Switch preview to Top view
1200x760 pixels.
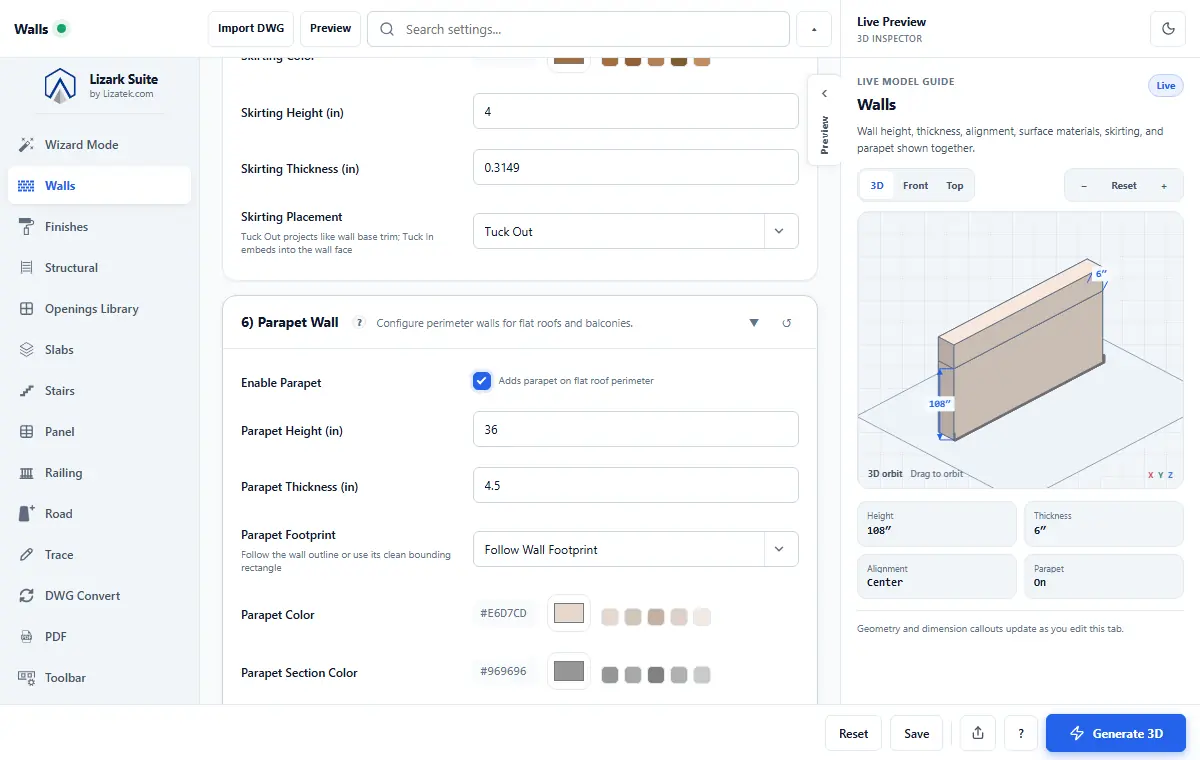pos(955,186)
